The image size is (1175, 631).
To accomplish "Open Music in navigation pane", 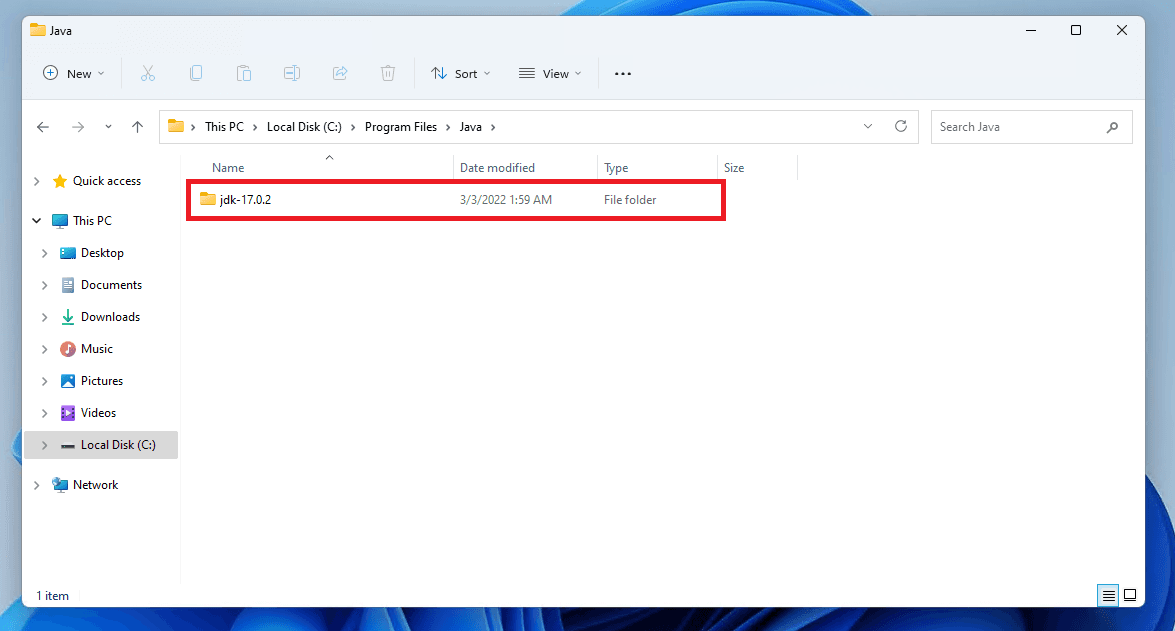I will [x=97, y=349].
